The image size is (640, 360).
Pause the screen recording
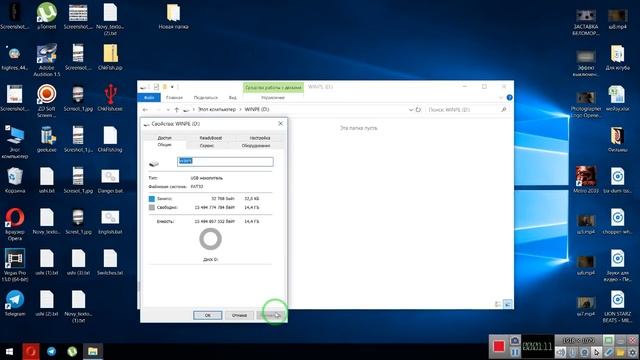(x=515, y=352)
